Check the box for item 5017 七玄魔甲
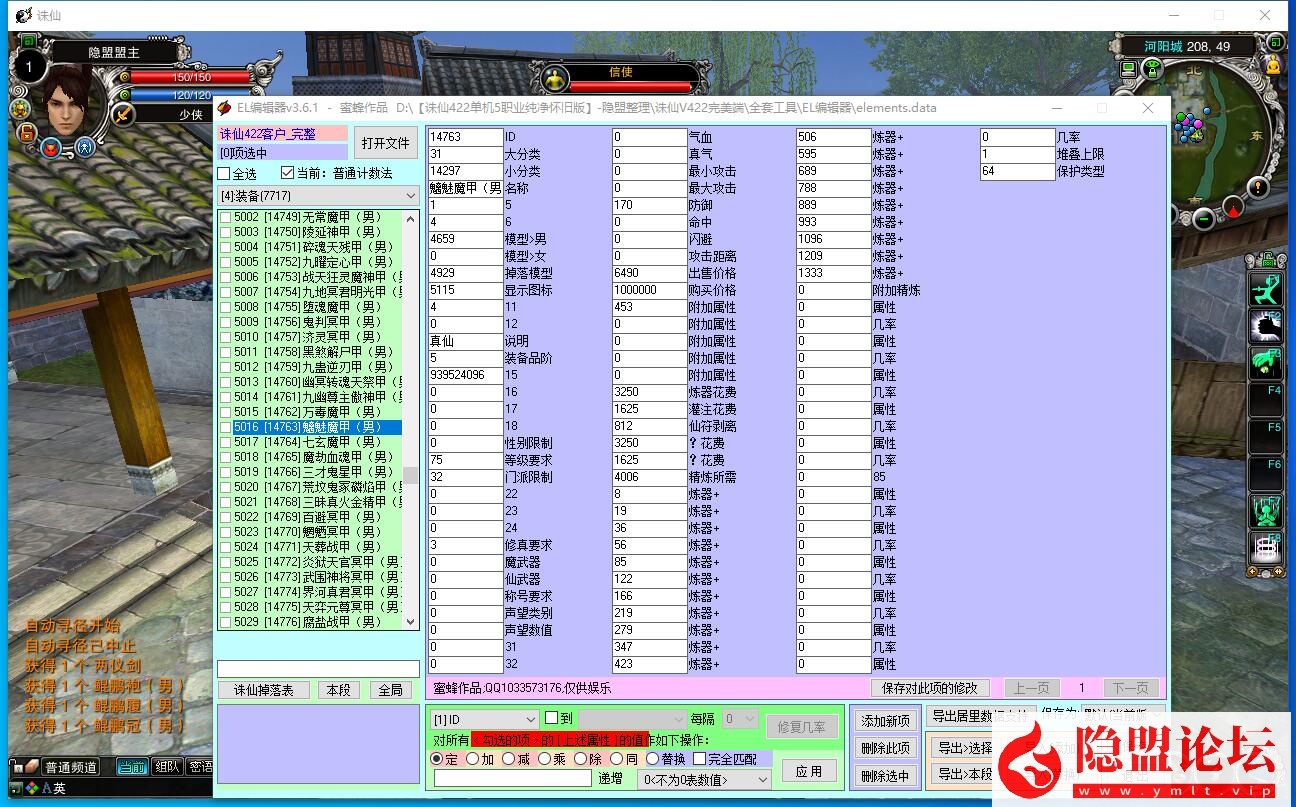The image size is (1296, 807). (226, 442)
